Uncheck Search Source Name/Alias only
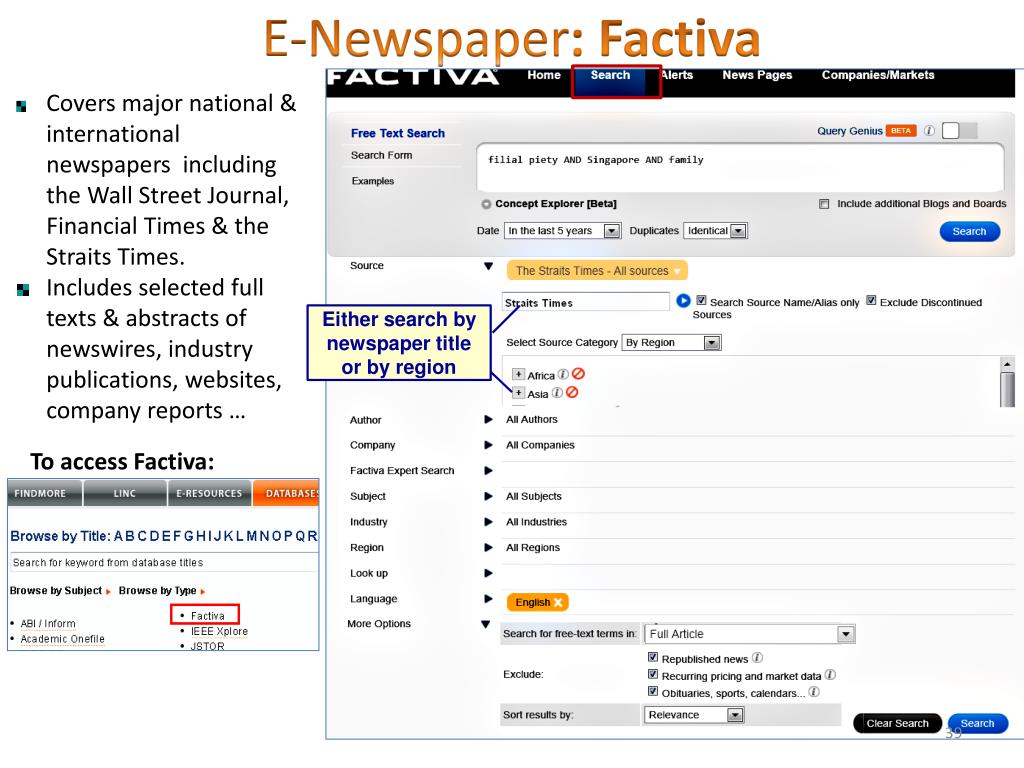Viewport: 1024px width, 768px height. [701, 301]
